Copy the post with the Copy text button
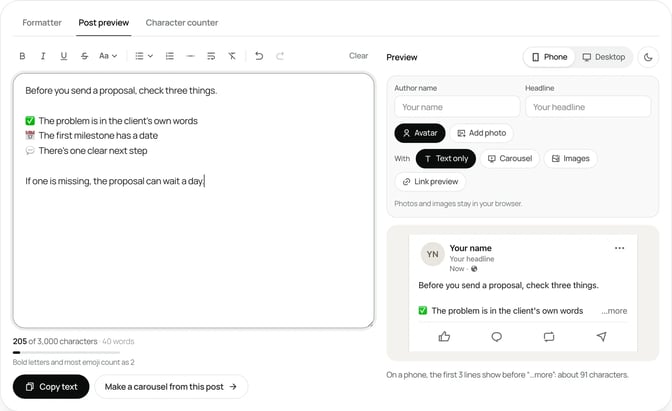Viewport: 672px width, 411px height. click(51, 387)
